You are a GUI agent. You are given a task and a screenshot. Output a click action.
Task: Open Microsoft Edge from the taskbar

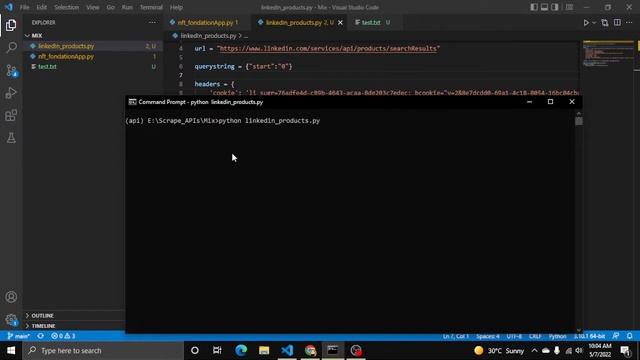pos(241,351)
